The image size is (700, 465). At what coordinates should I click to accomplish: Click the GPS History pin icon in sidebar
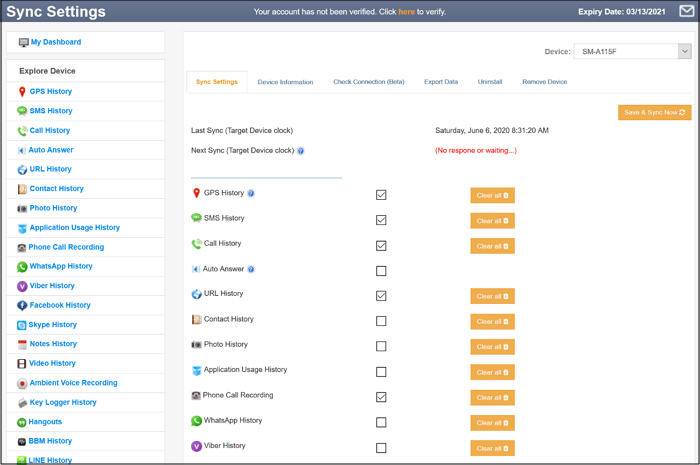click(22, 92)
